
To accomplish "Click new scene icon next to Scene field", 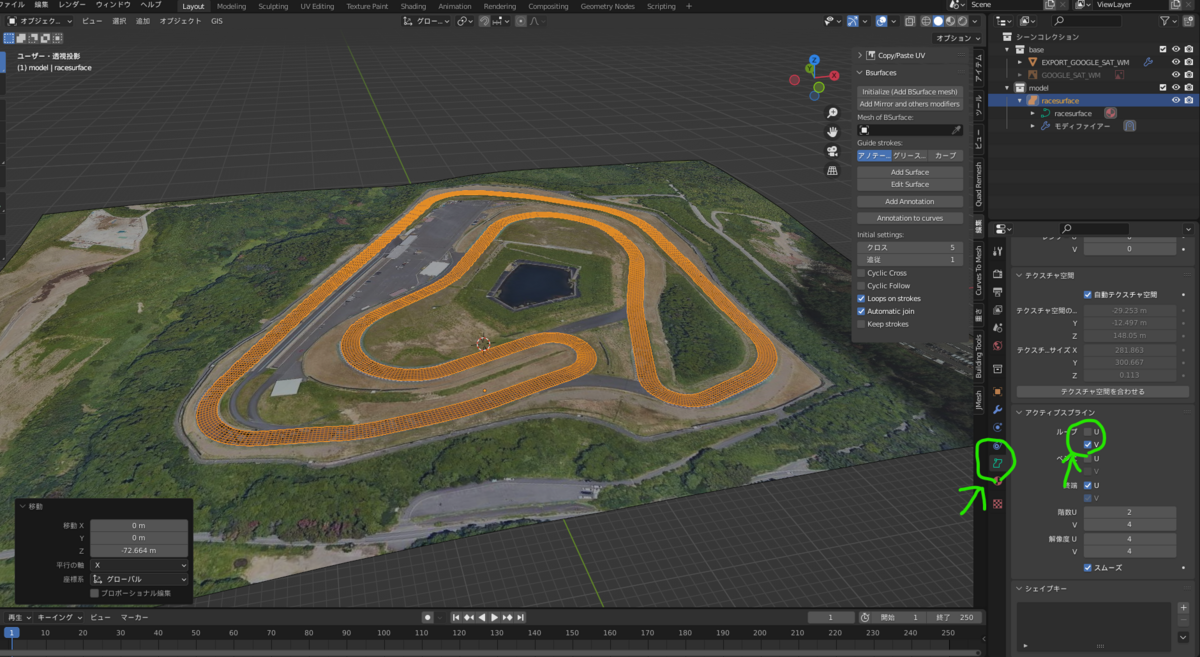I will (1047, 5).
